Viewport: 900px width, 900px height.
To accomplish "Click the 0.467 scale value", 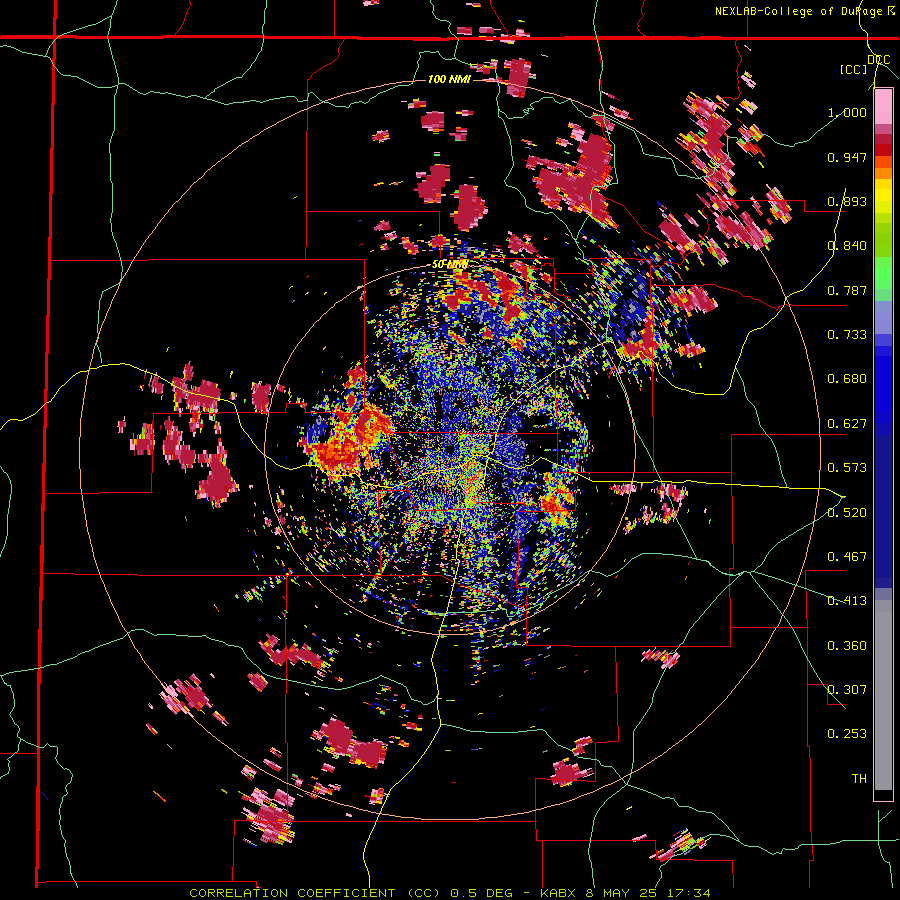I will click(847, 557).
